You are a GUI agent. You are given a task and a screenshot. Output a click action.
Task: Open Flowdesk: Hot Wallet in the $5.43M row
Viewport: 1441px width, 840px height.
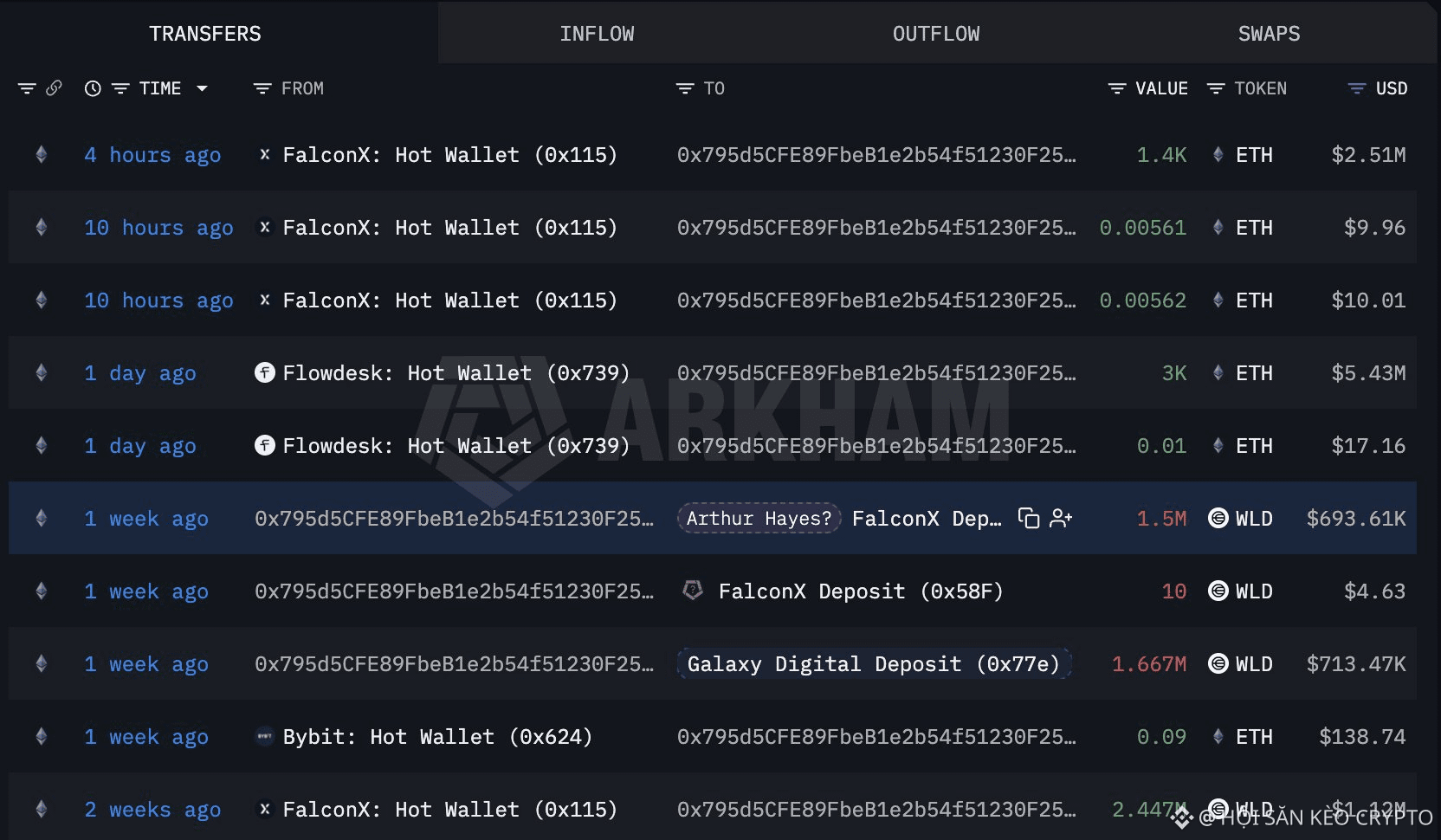click(456, 373)
